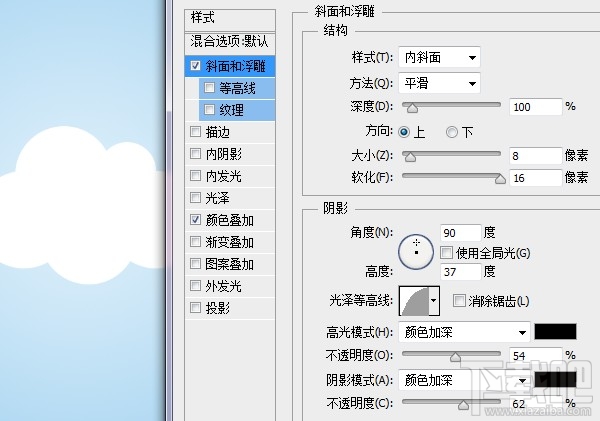Select the 下 direction radio button
Screen dimensions: 600x421
pyautogui.click(x=452, y=132)
